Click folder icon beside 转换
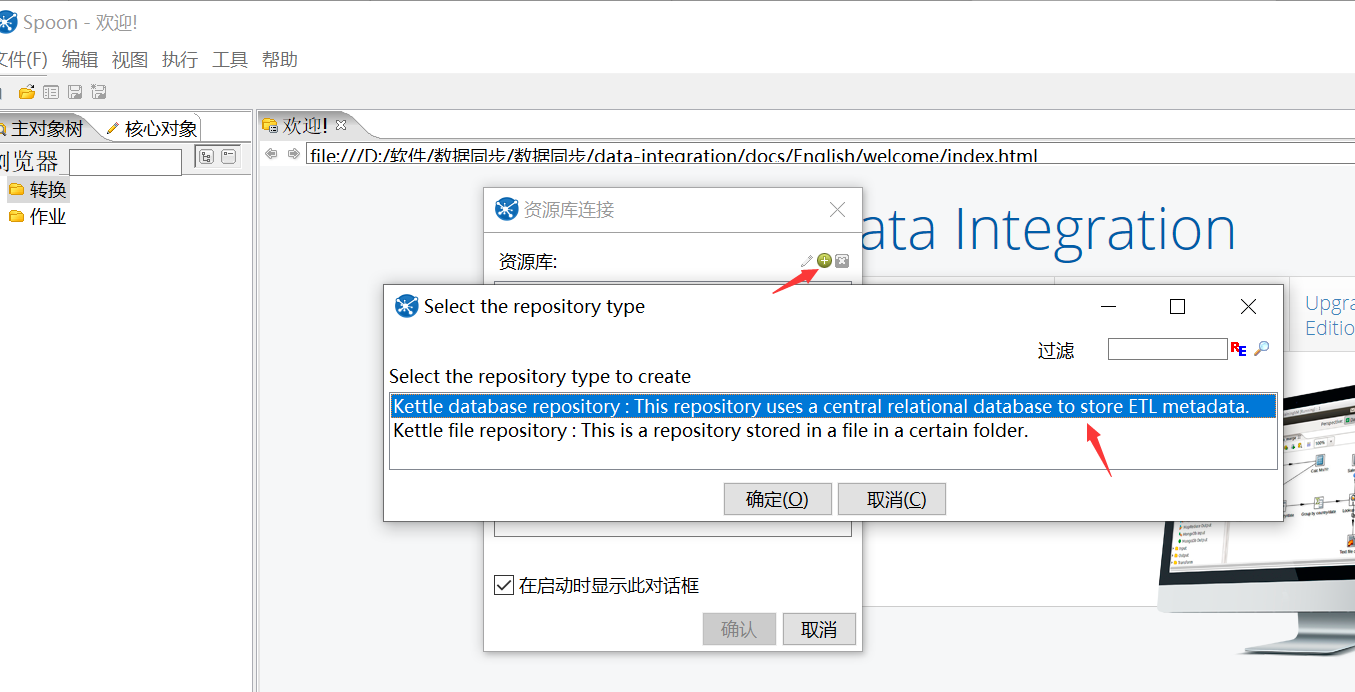 tap(16, 189)
